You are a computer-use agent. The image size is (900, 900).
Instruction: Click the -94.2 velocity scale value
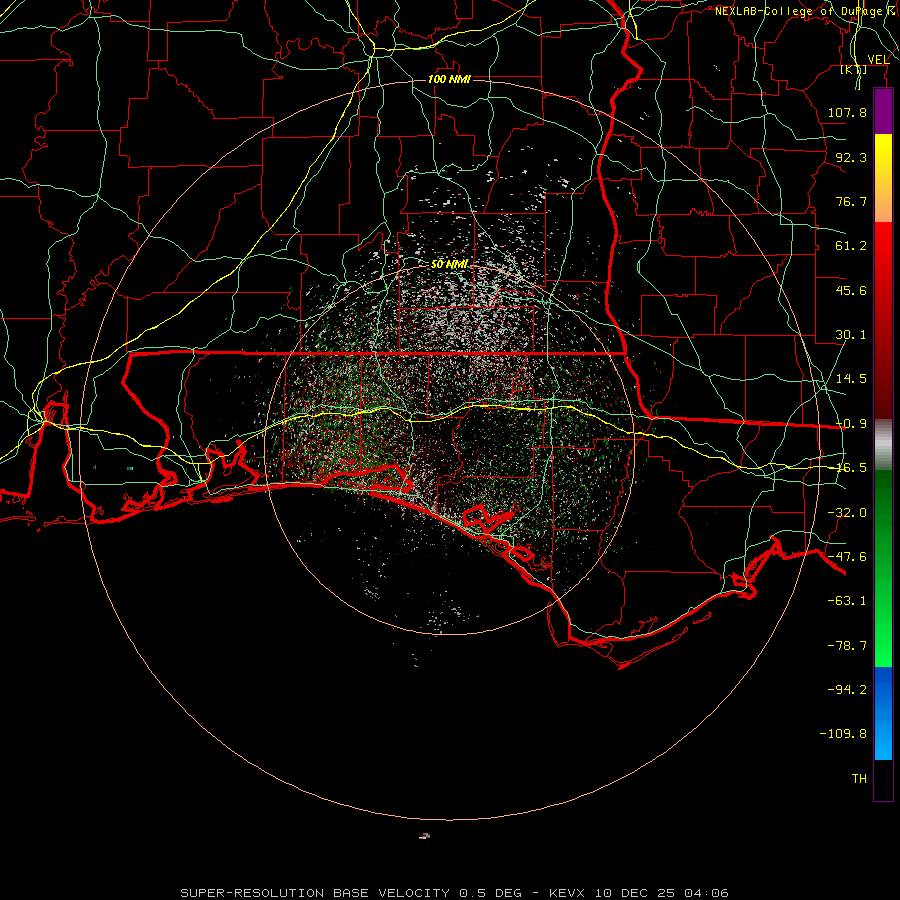(847, 690)
